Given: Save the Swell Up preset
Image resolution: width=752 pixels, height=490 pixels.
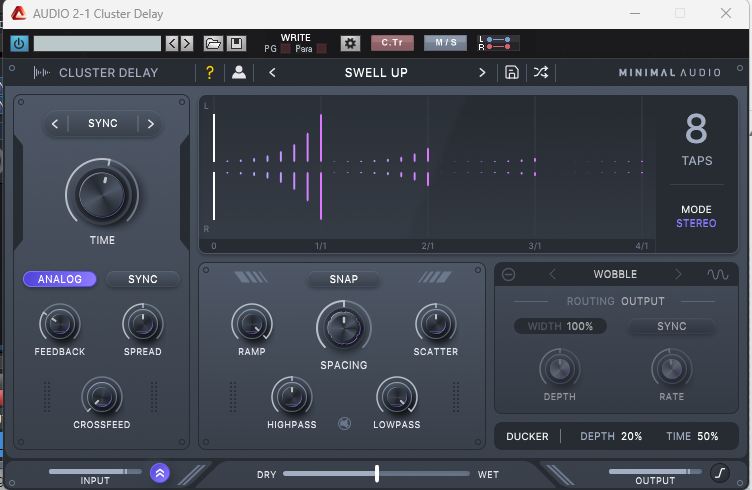Looking at the screenshot, I should [512, 72].
